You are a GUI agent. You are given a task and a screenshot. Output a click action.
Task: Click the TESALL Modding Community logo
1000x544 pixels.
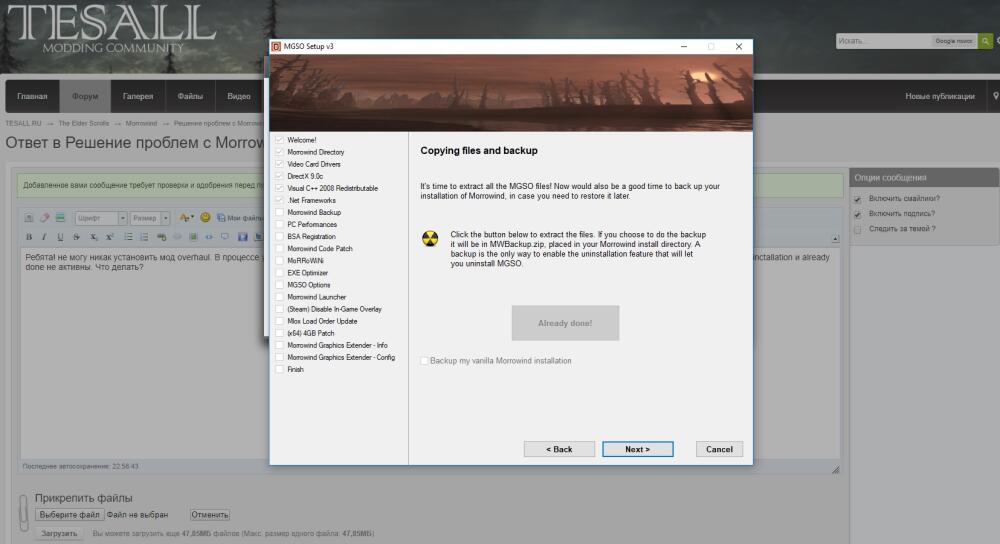tap(113, 29)
